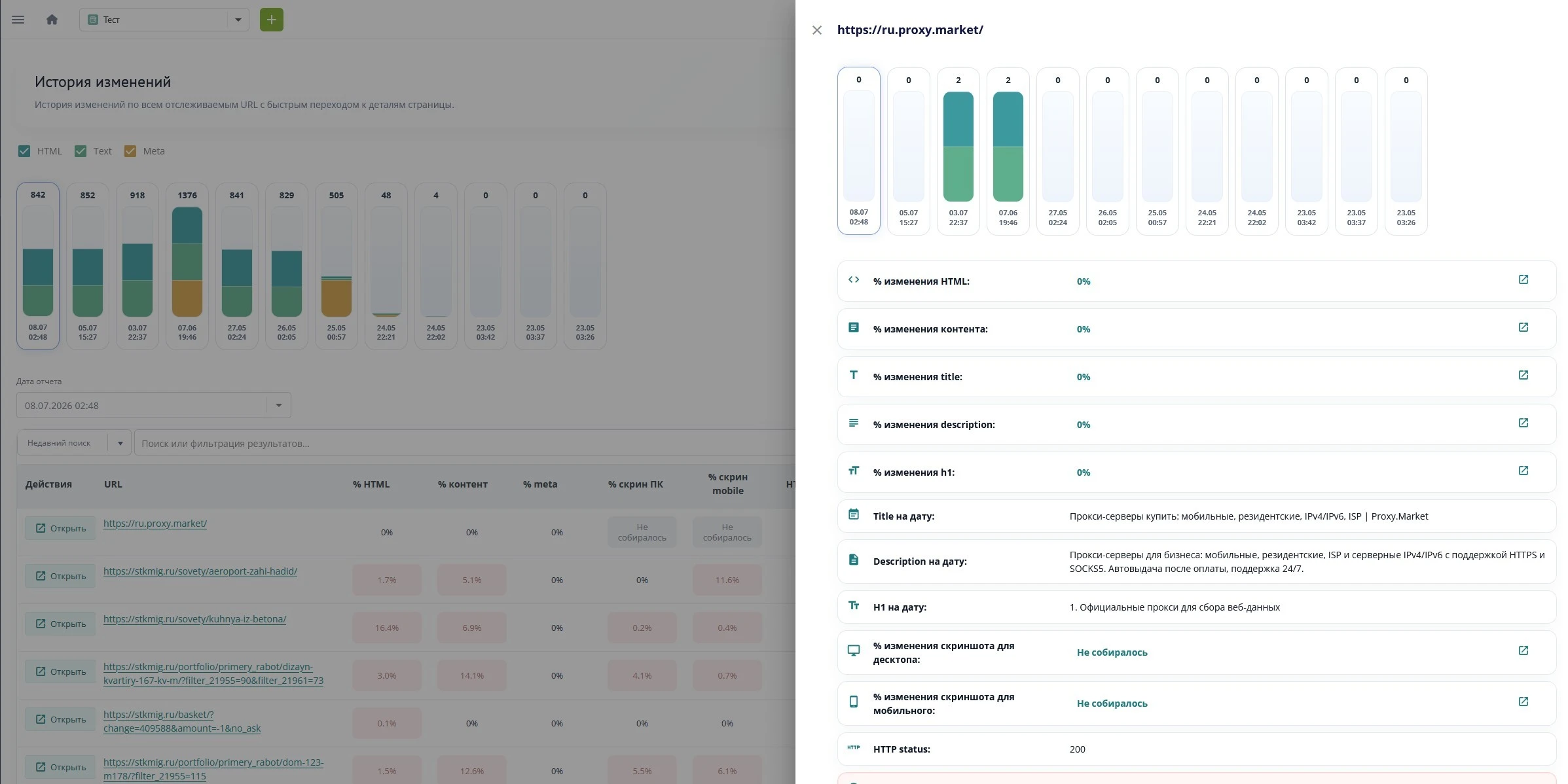1568x784 pixels.
Task: Open HTML change details external-link icon
Action: pyautogui.click(x=1523, y=280)
